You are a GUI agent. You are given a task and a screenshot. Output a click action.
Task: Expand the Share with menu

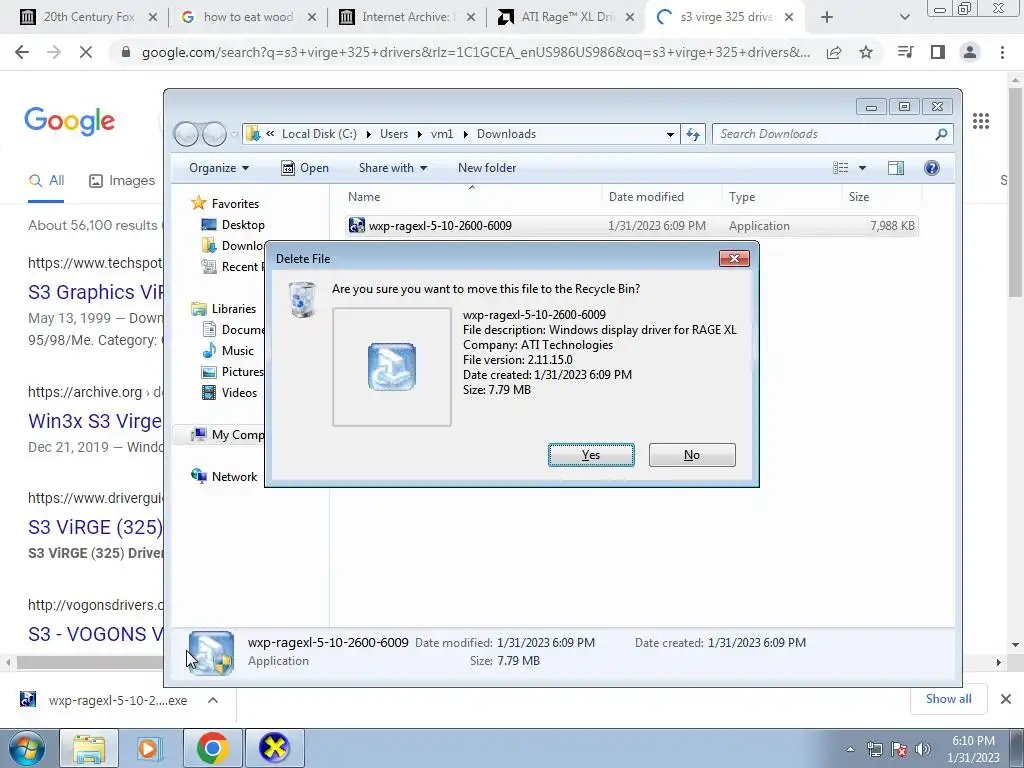[x=392, y=168]
